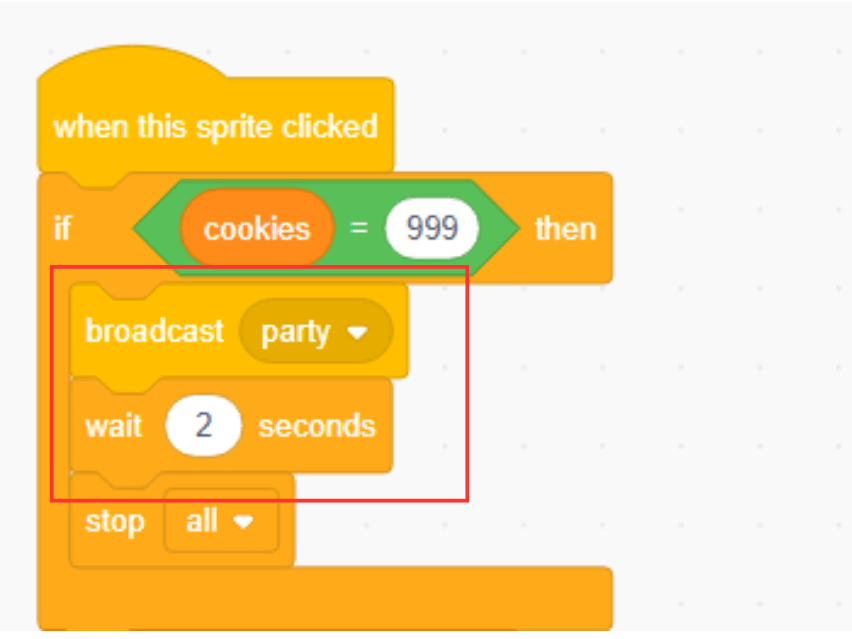Click the "when this sprite clicked" hat block
Image resolution: width=852 pixels, height=639 pixels.
[215, 127]
